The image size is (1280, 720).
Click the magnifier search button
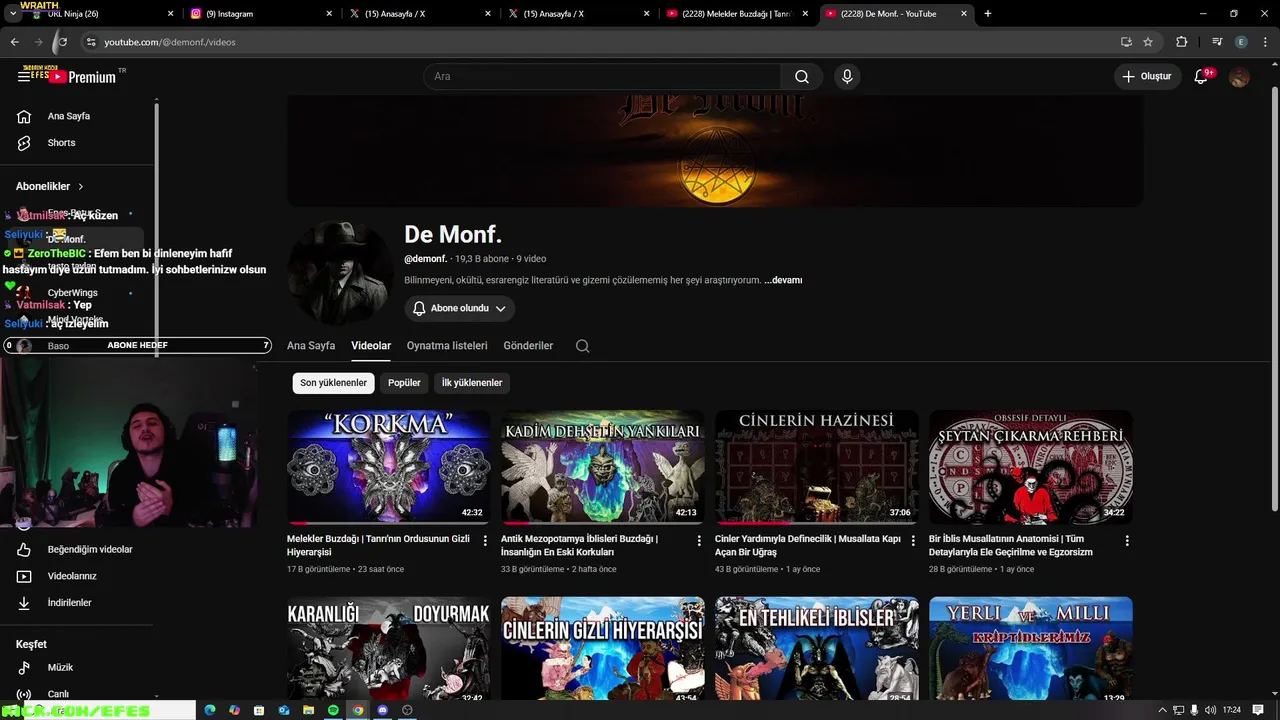click(802, 76)
